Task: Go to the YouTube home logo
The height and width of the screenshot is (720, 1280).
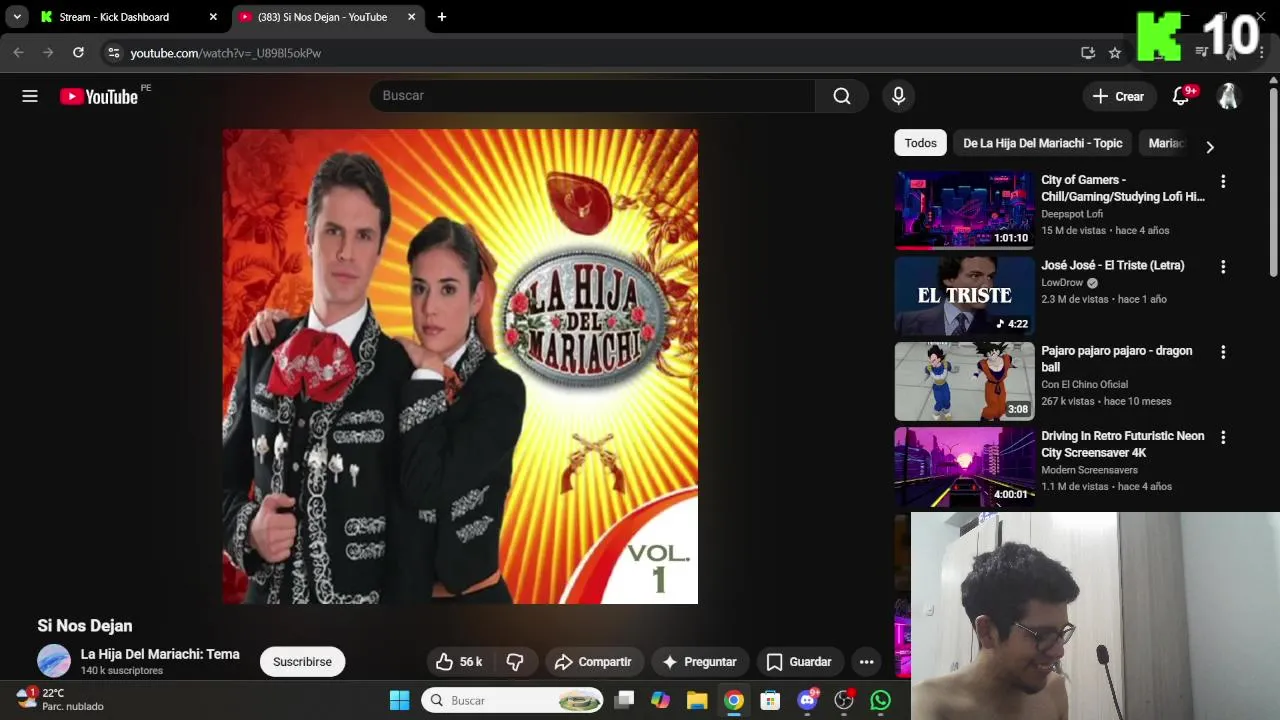Action: pyautogui.click(x=99, y=96)
